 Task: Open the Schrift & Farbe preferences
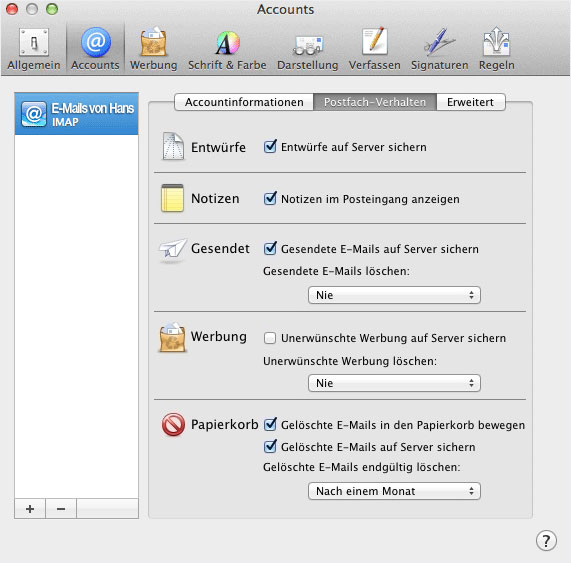coord(227,49)
